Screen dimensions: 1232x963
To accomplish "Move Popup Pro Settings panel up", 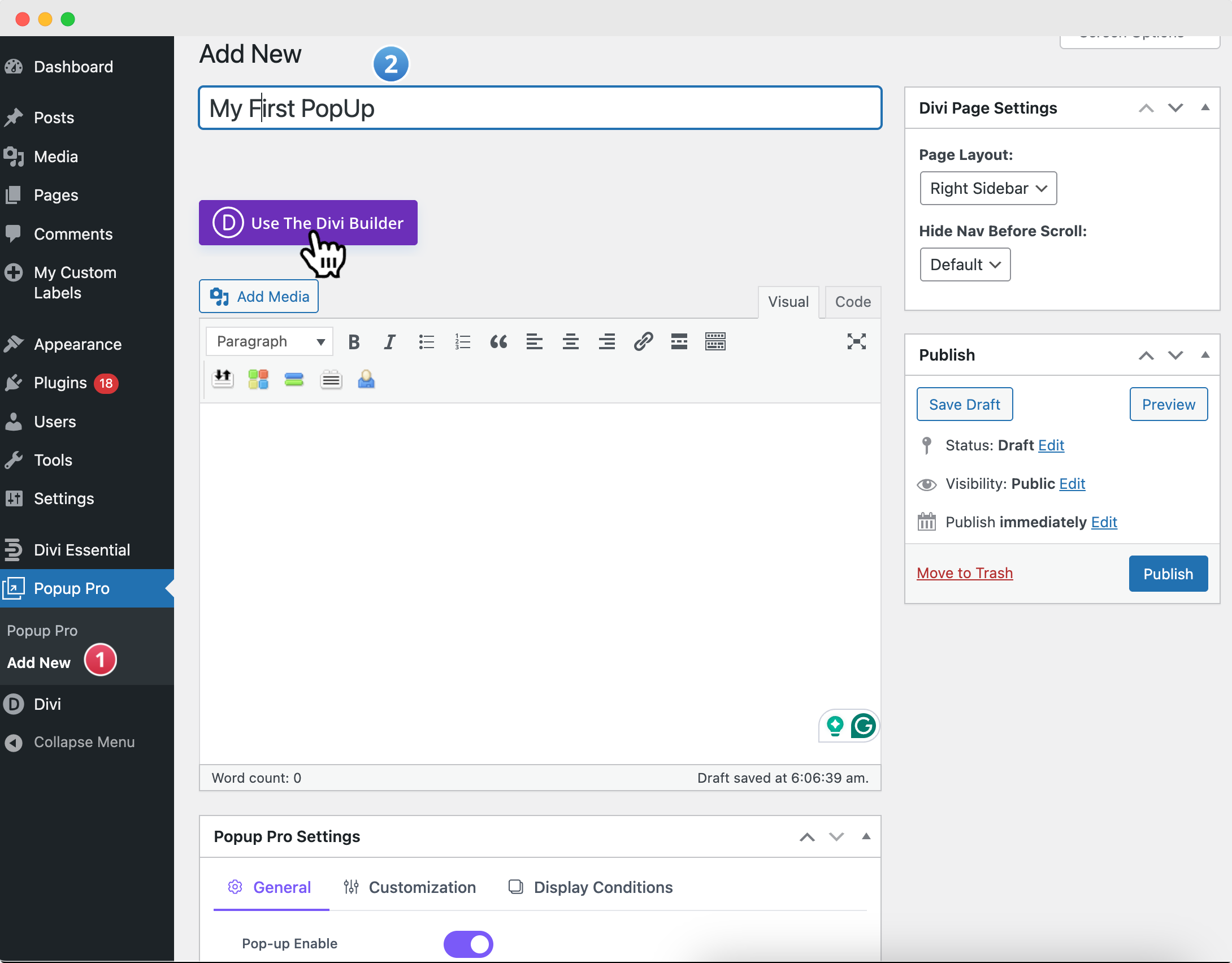I will click(x=807, y=837).
